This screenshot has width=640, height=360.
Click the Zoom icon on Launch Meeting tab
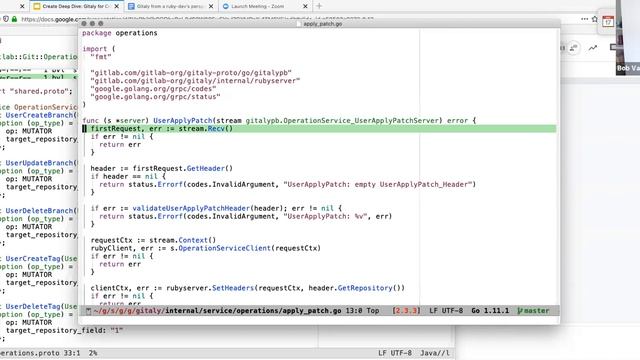point(226,6)
